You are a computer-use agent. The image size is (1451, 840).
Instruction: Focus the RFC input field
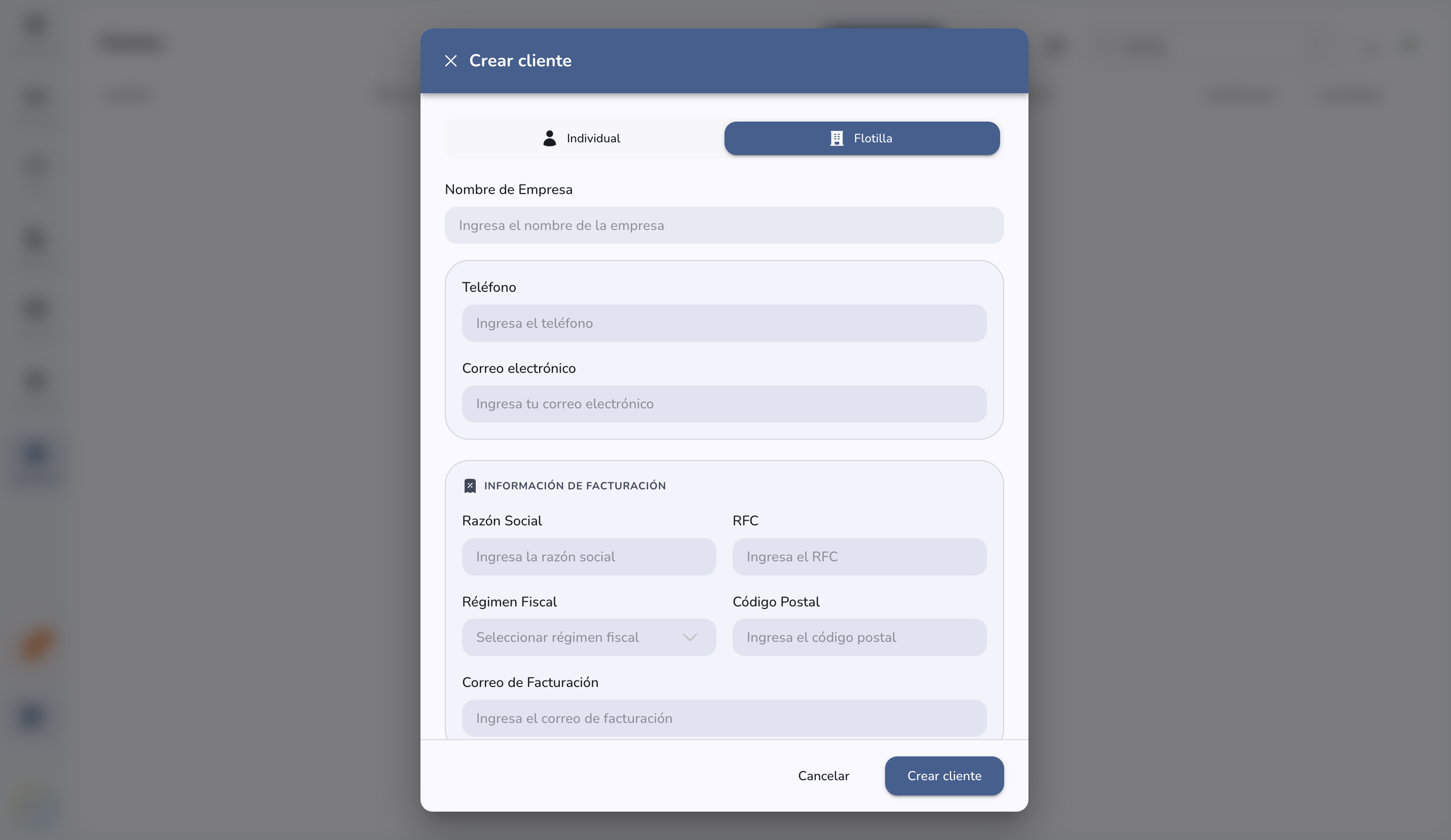click(x=859, y=557)
